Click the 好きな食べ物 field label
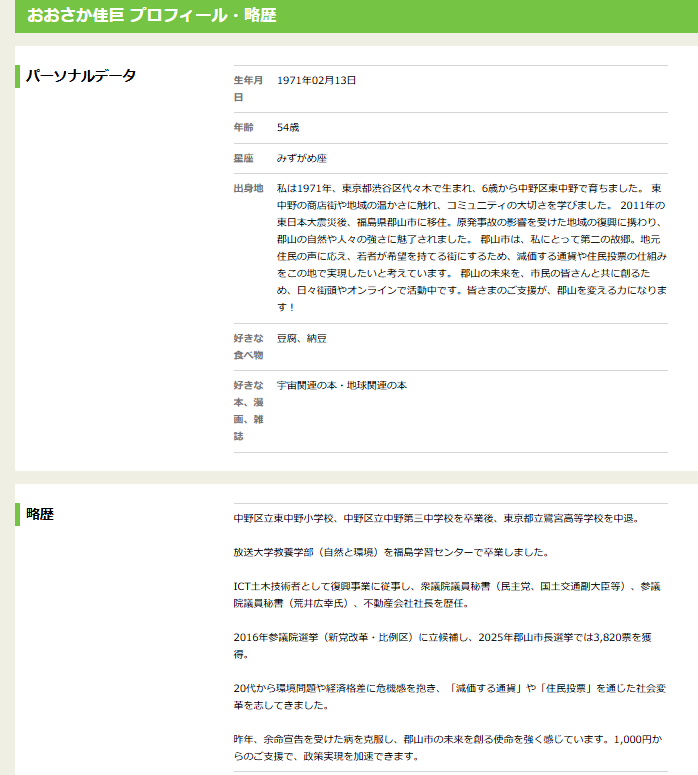 pyautogui.click(x=247, y=346)
